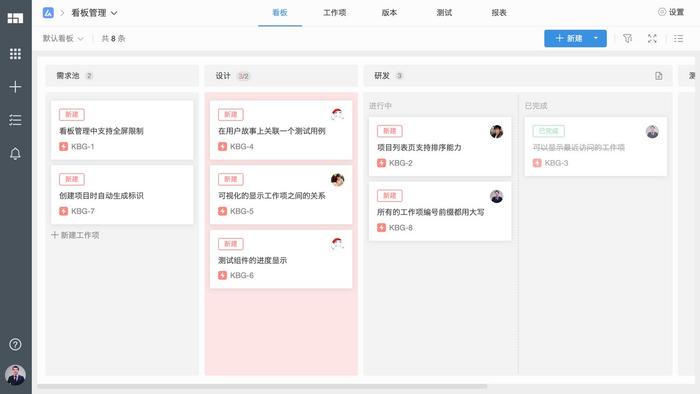Open the 默认看板 board selector

pos(63,38)
